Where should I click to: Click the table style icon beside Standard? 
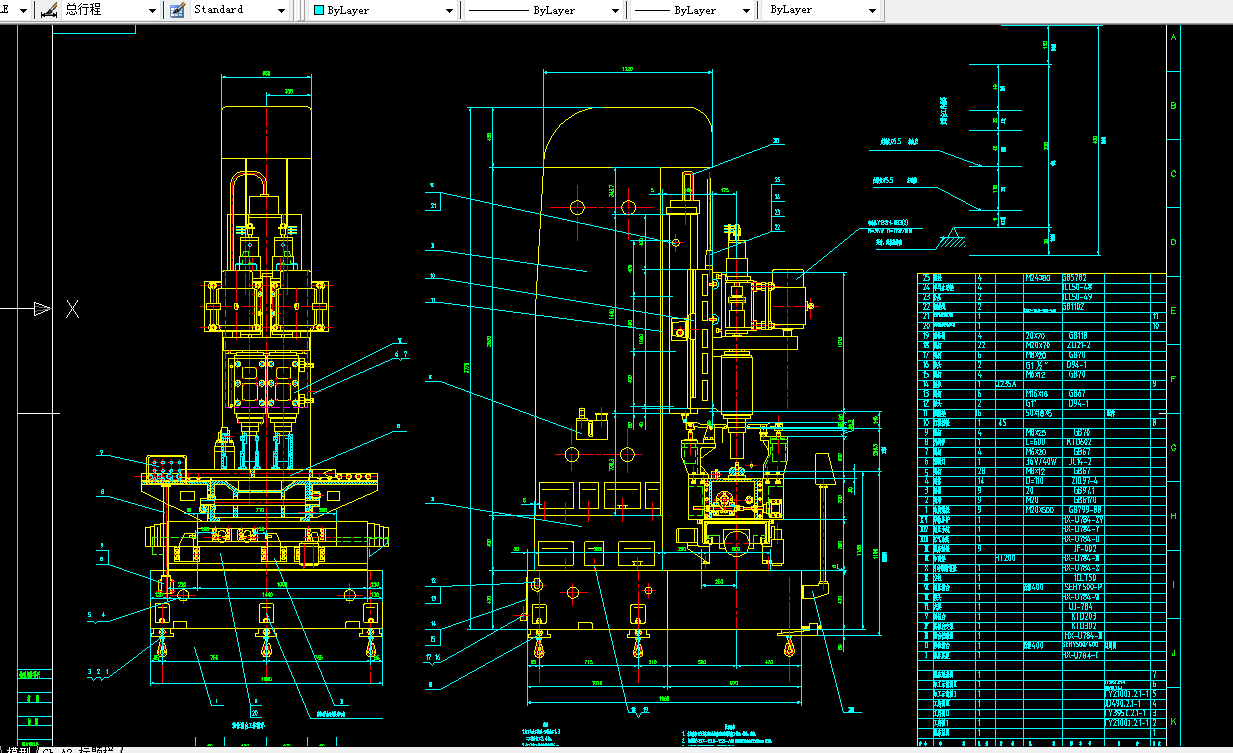(x=177, y=10)
